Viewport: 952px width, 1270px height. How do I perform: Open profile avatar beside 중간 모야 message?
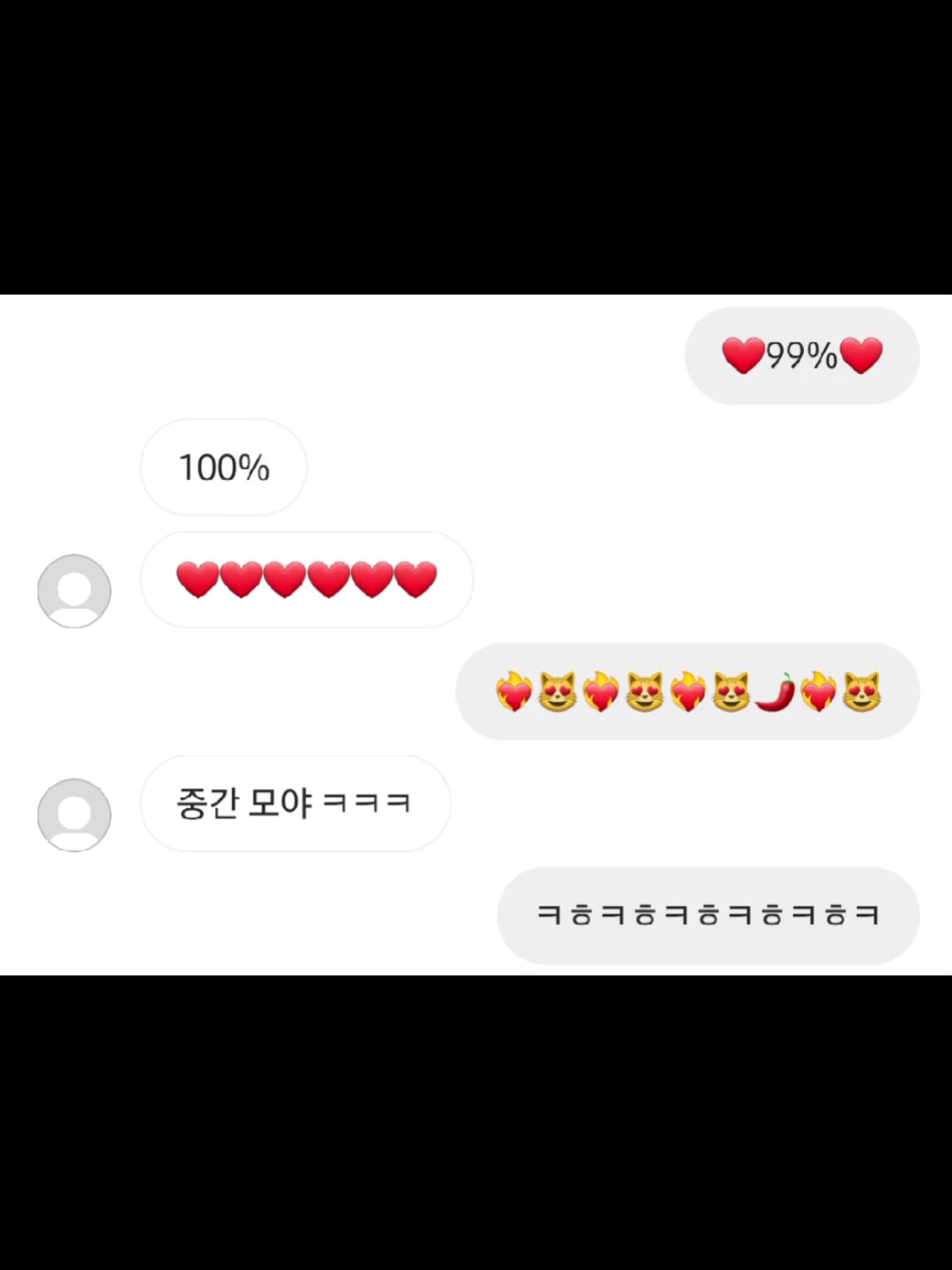tap(74, 815)
